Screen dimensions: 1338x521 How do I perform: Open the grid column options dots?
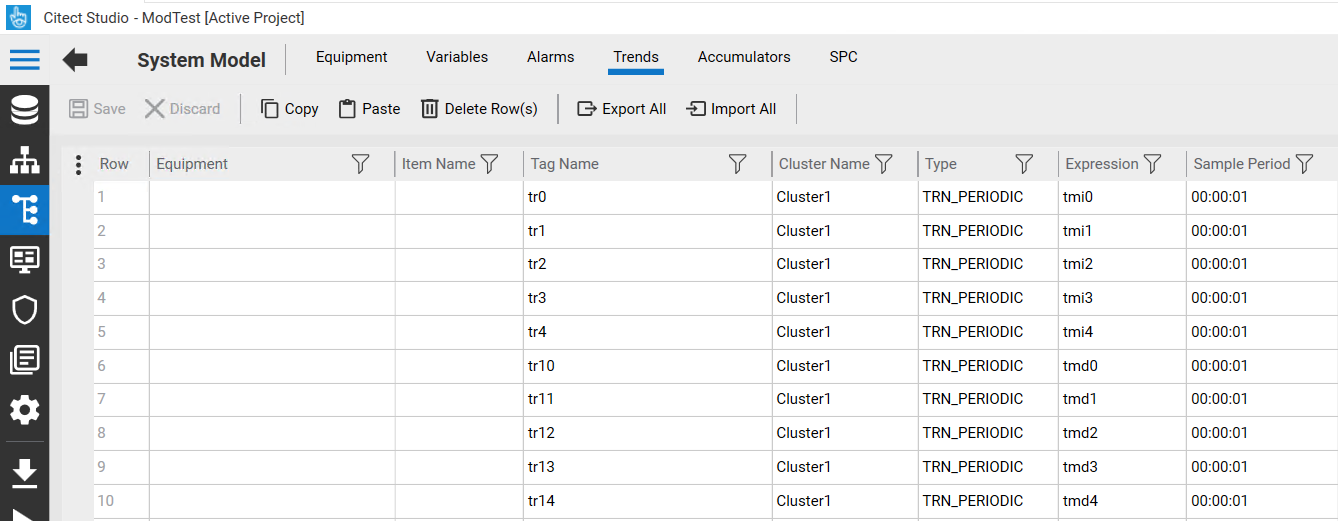point(78,164)
